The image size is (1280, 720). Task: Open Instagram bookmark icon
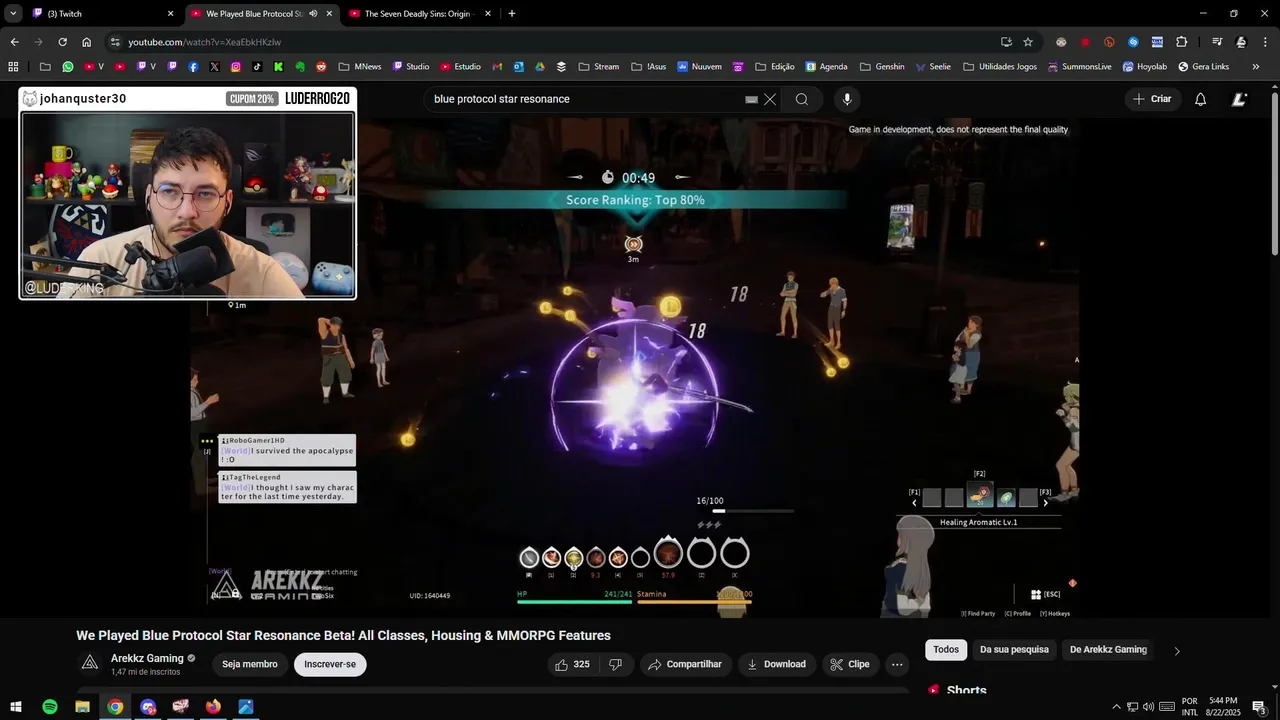[236, 67]
